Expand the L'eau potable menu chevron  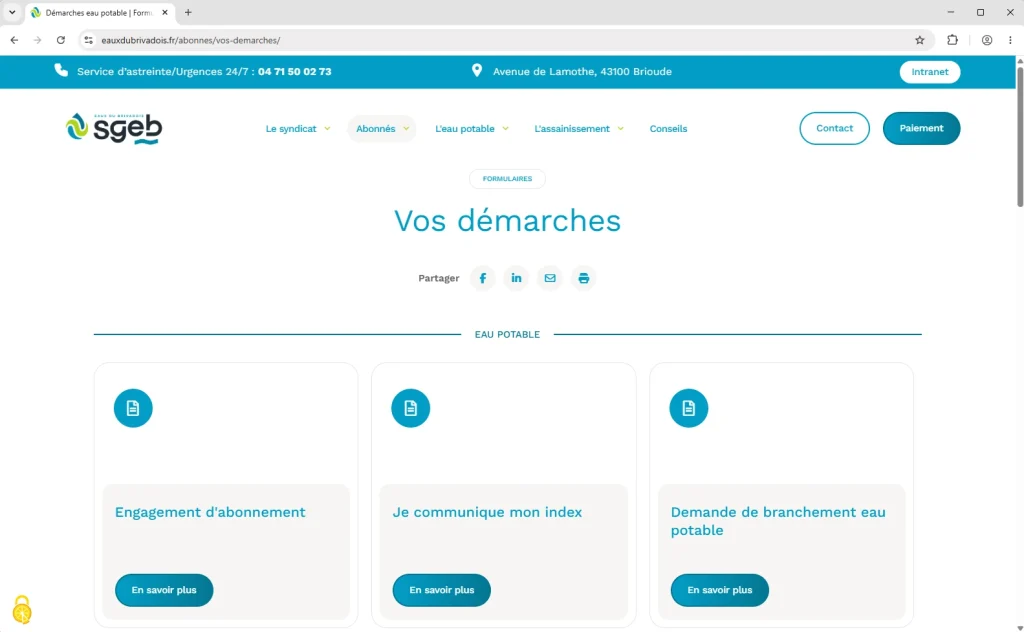[505, 129]
